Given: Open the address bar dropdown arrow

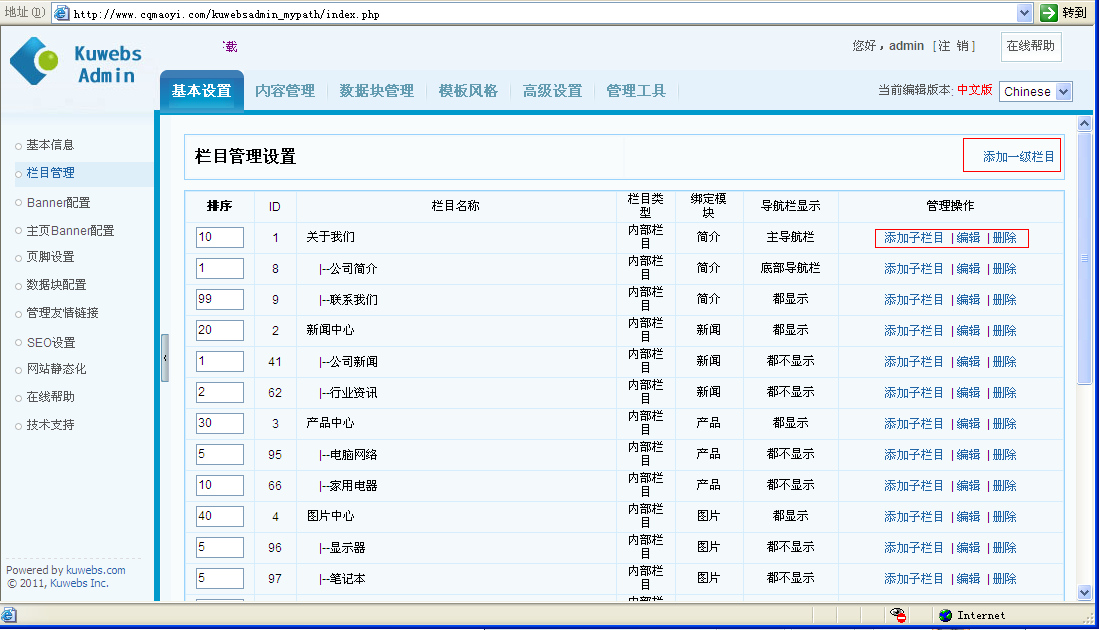Looking at the screenshot, I should 1024,13.
